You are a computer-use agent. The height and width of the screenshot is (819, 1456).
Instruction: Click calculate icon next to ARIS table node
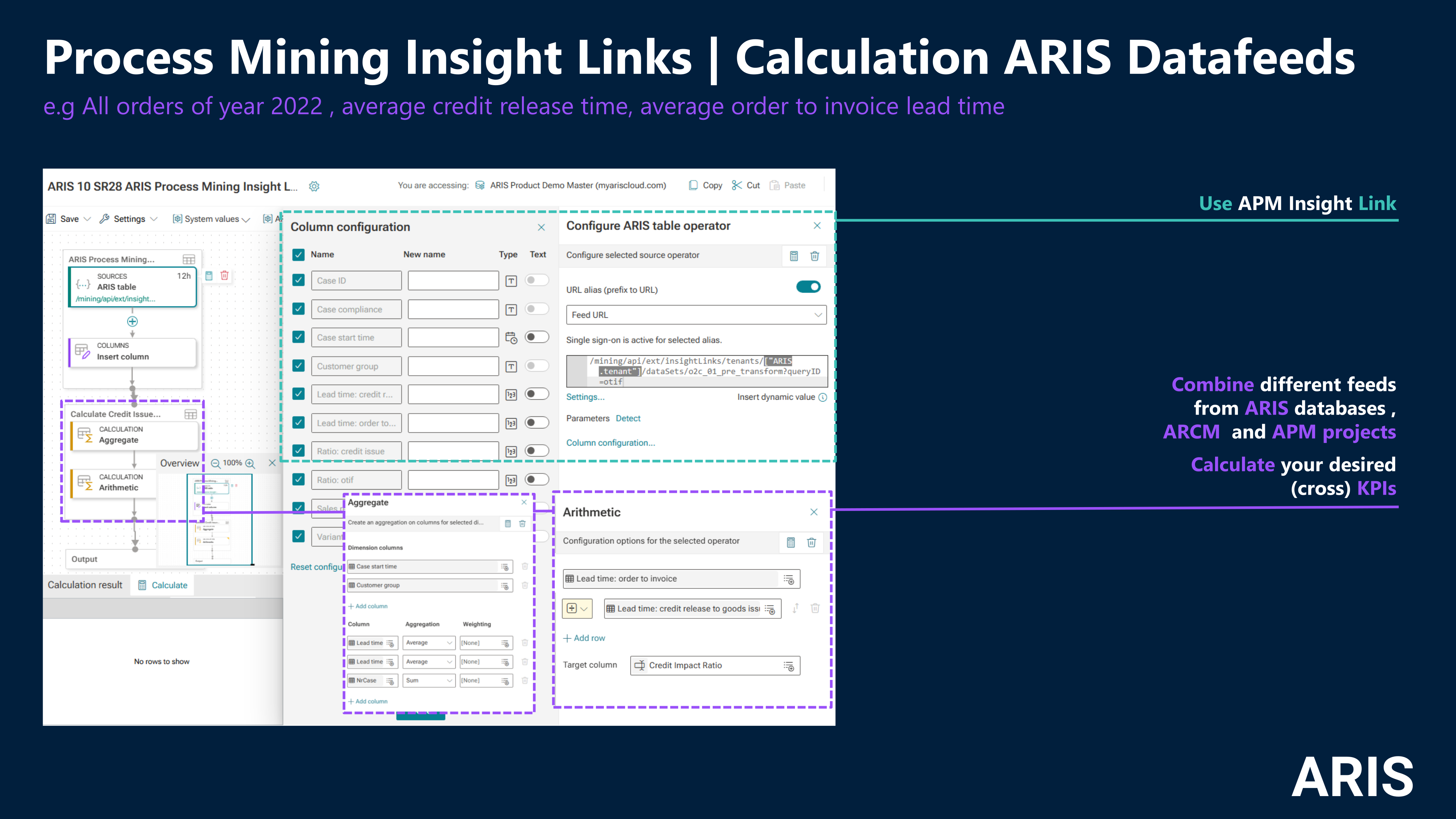pos(209,276)
